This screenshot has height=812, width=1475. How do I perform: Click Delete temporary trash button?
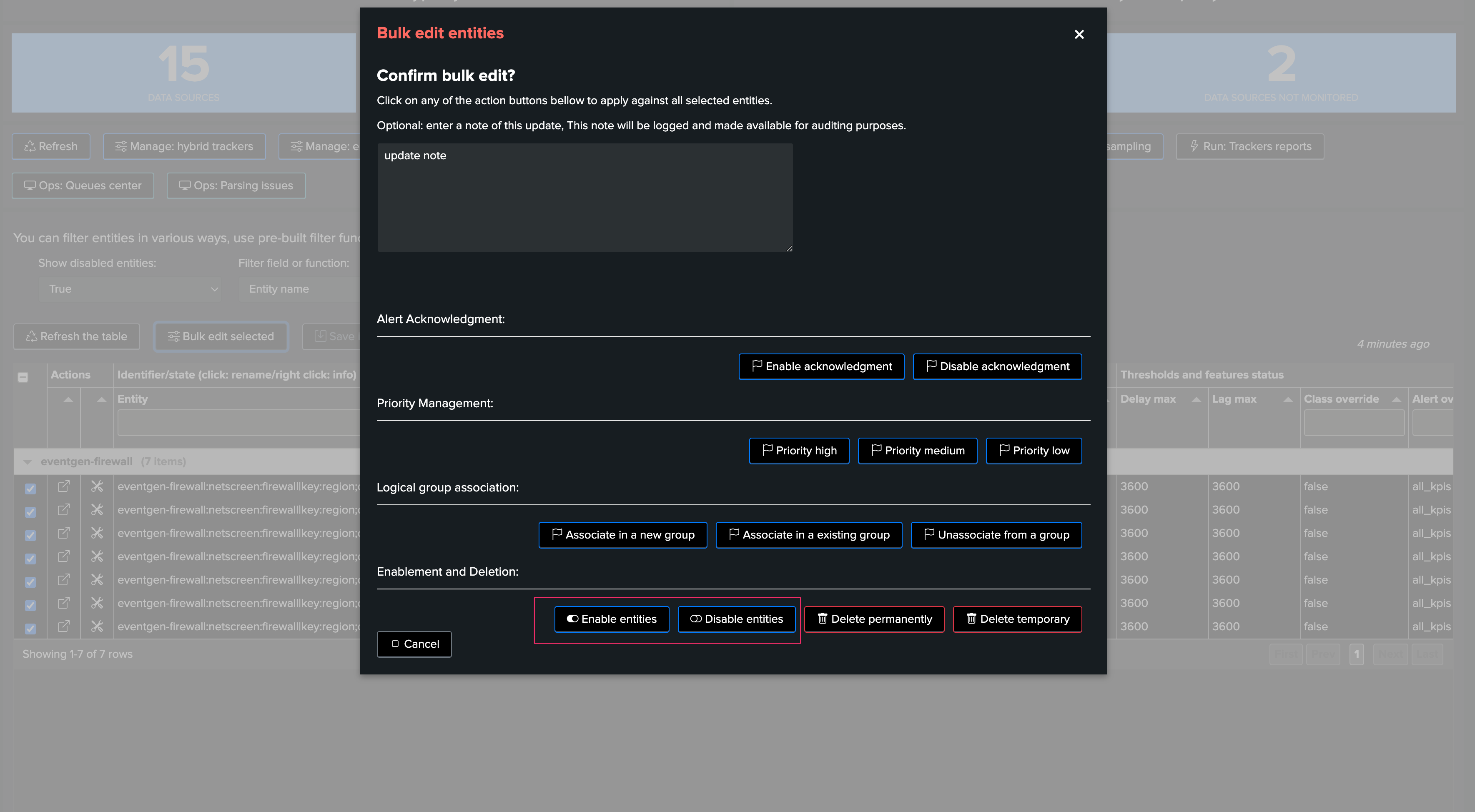pyautogui.click(x=1017, y=619)
